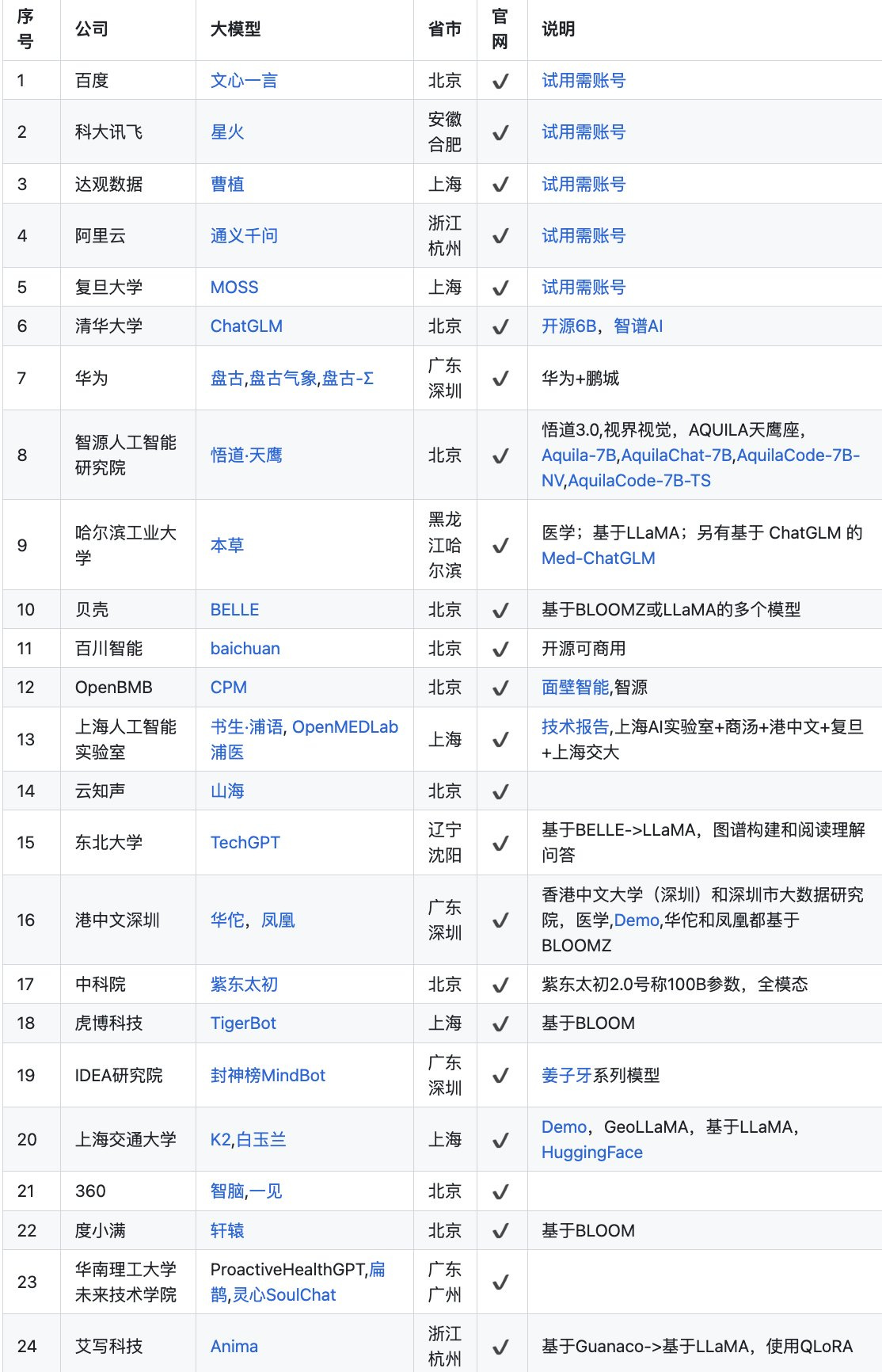882x1372 pixels.
Task: Select the 智源人工智能研究院 company cell
Action: [128, 455]
